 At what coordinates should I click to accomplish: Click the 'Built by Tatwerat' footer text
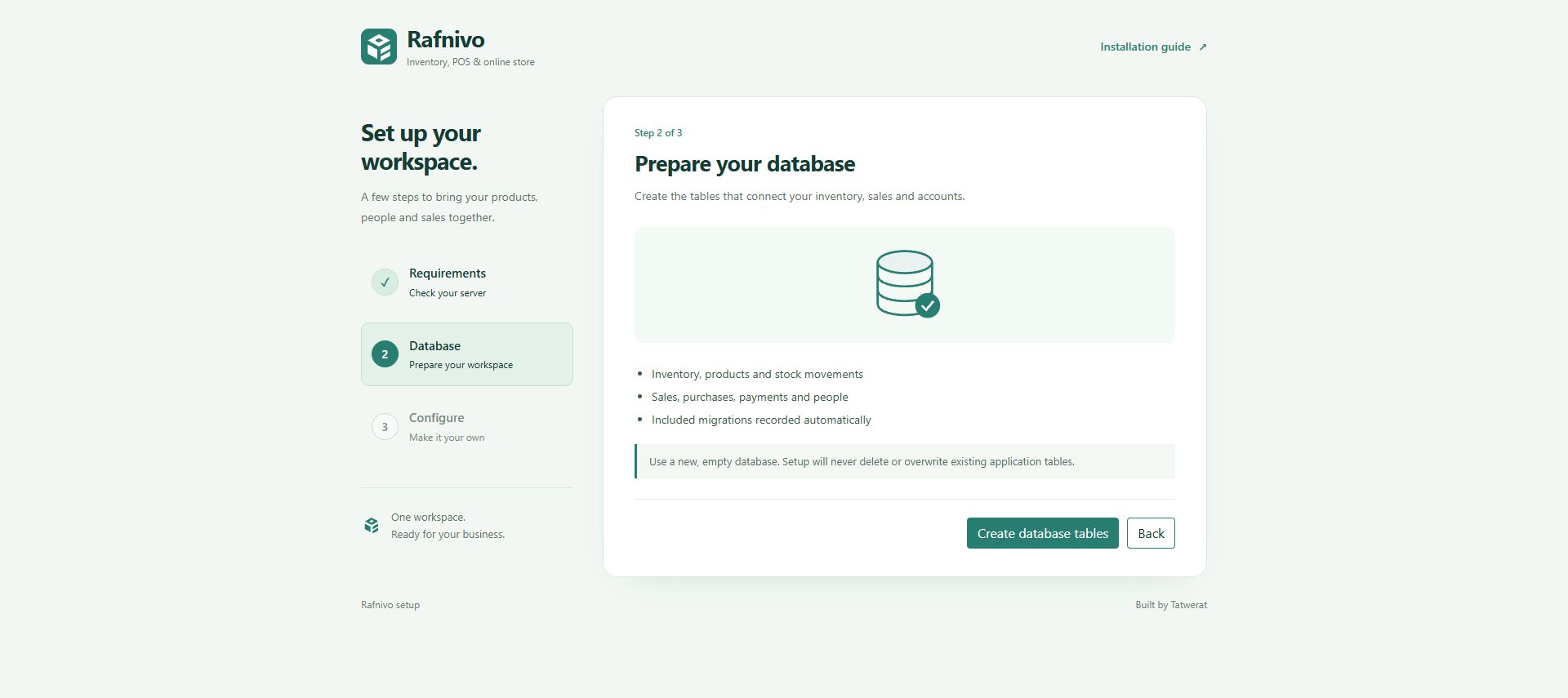1171,605
